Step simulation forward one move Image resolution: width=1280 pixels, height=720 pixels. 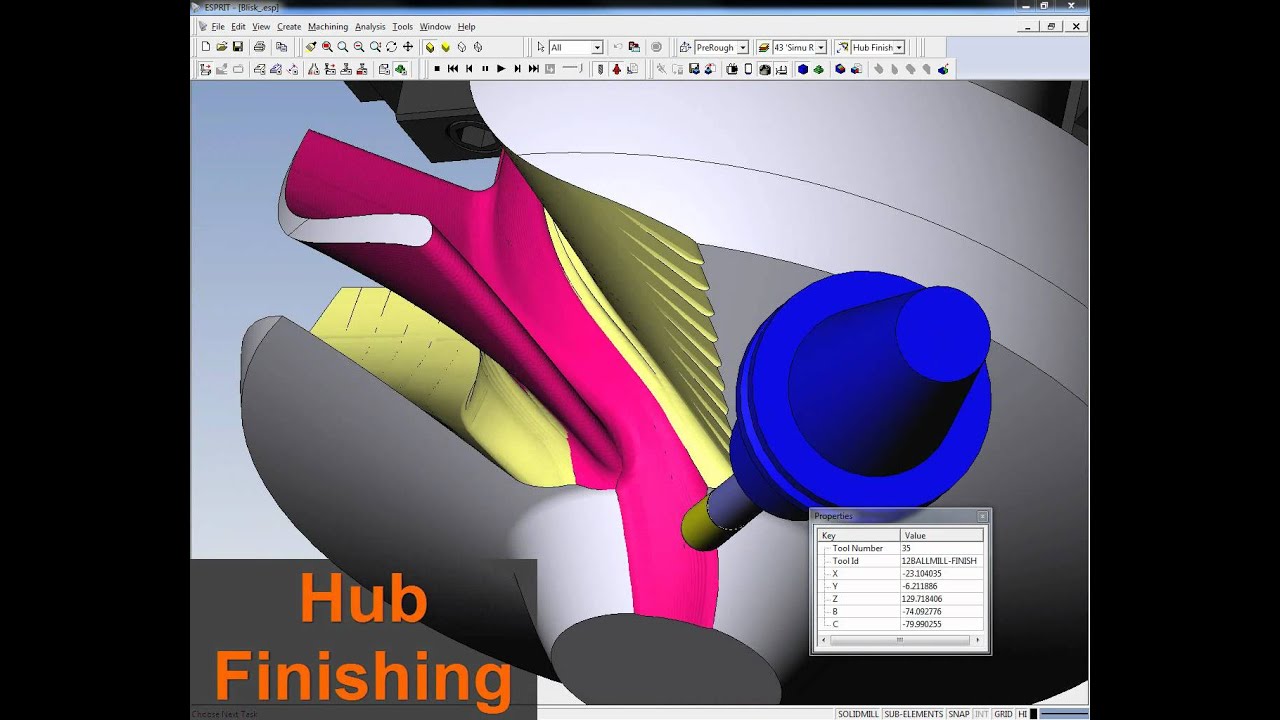[517, 69]
